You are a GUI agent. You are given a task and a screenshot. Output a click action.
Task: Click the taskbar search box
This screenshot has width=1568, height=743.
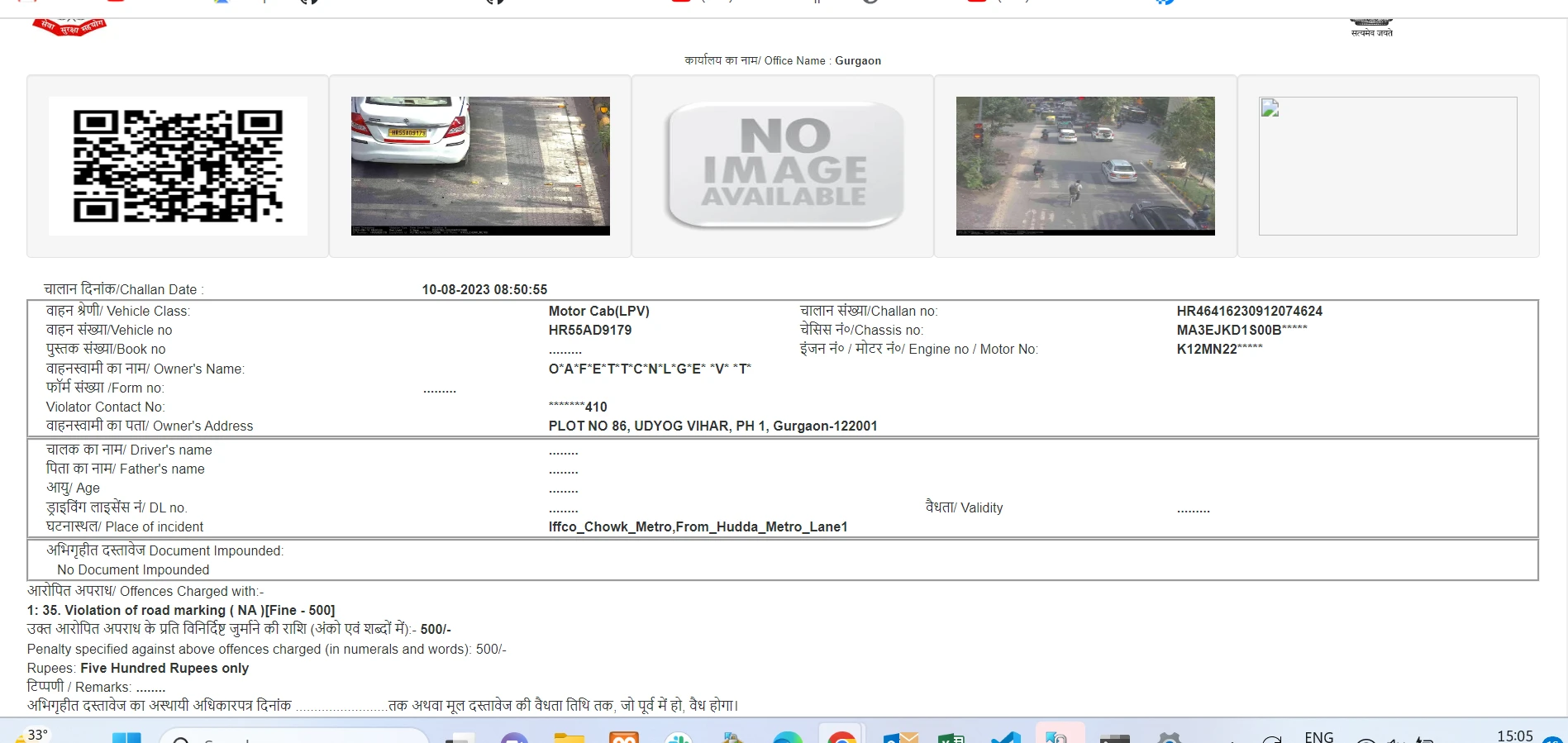[293, 737]
